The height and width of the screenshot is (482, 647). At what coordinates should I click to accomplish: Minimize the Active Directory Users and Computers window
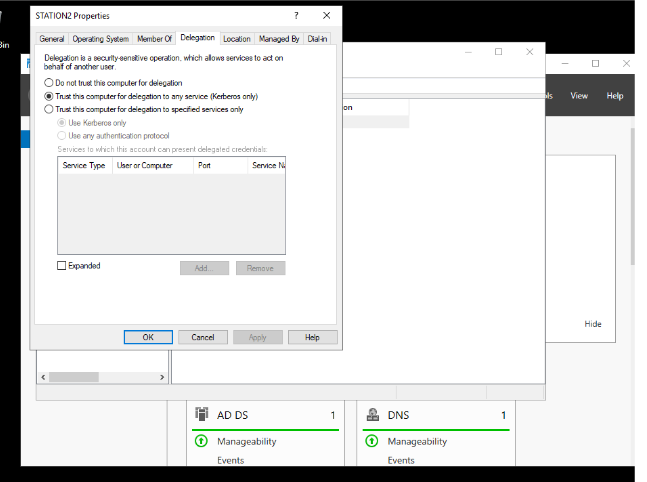pyautogui.click(x=468, y=52)
